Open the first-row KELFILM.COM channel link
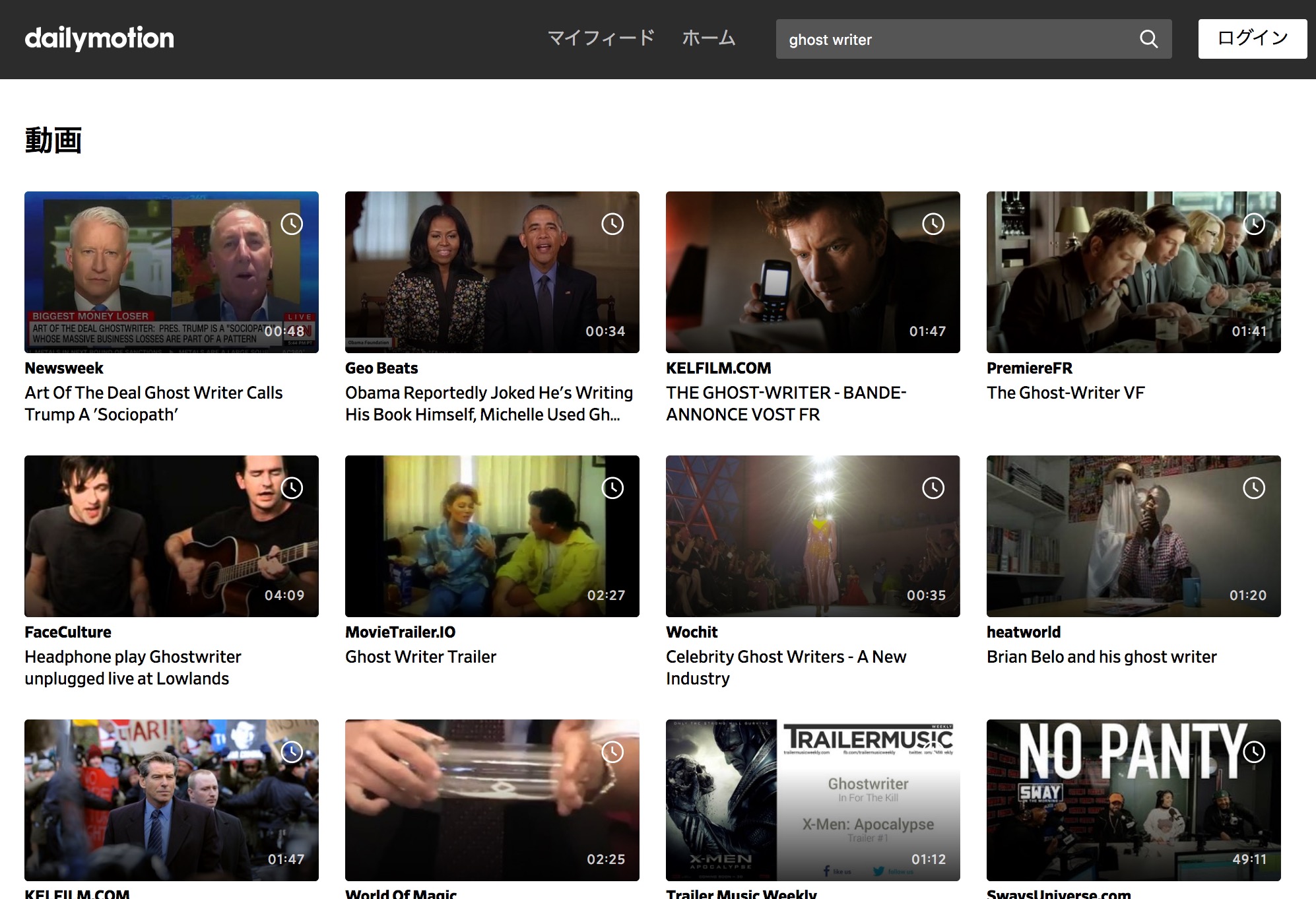The width and height of the screenshot is (1316, 899). pos(718,368)
